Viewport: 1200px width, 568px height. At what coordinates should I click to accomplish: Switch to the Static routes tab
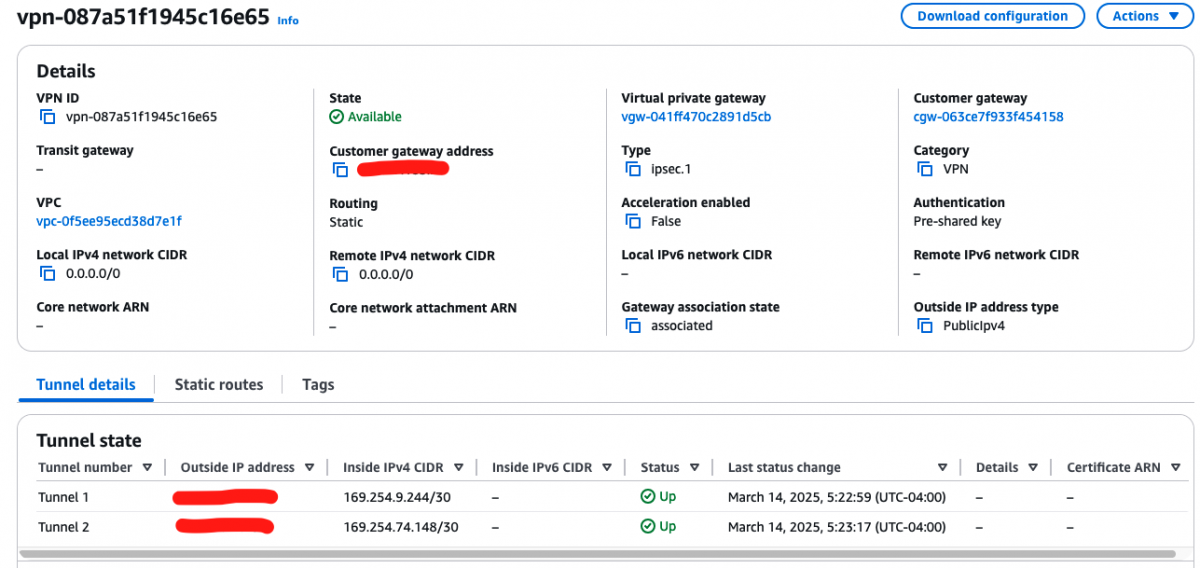[x=218, y=385]
